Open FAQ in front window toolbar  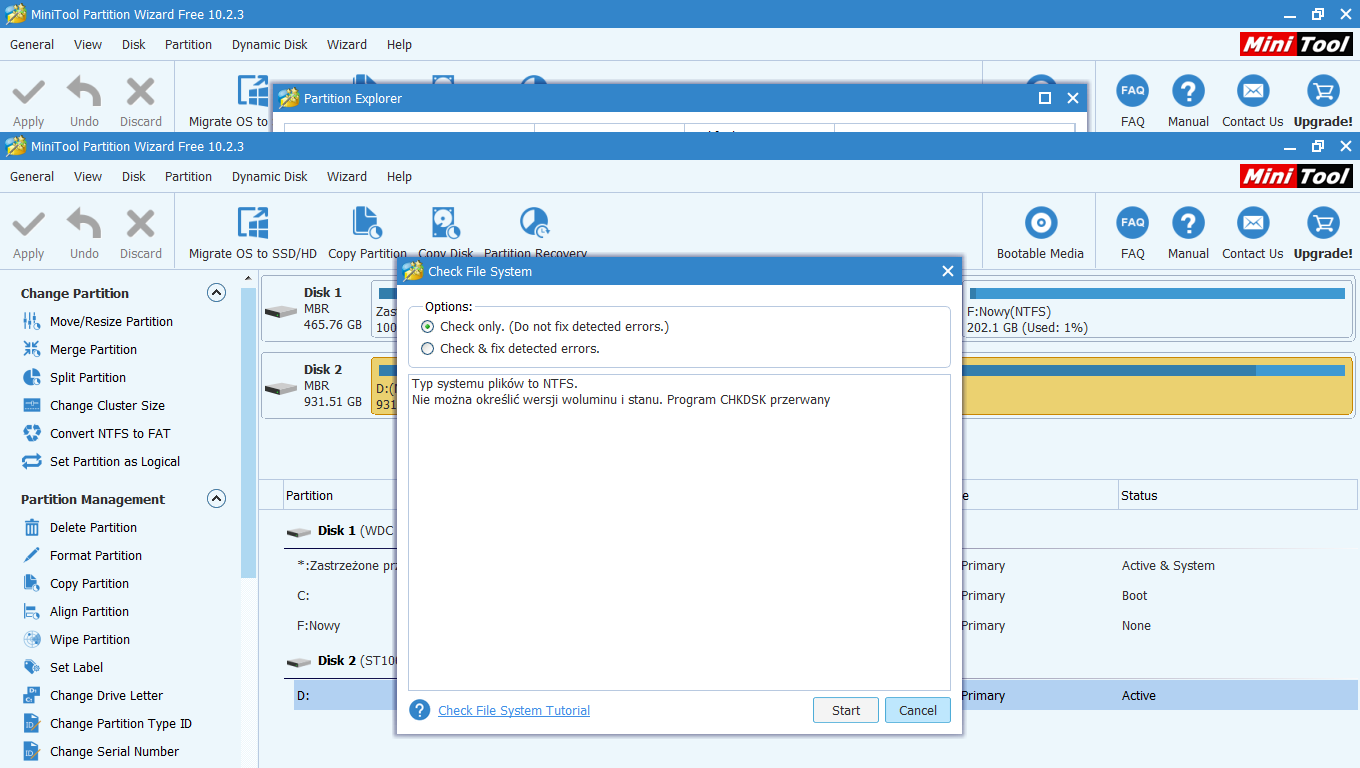coord(1132,233)
